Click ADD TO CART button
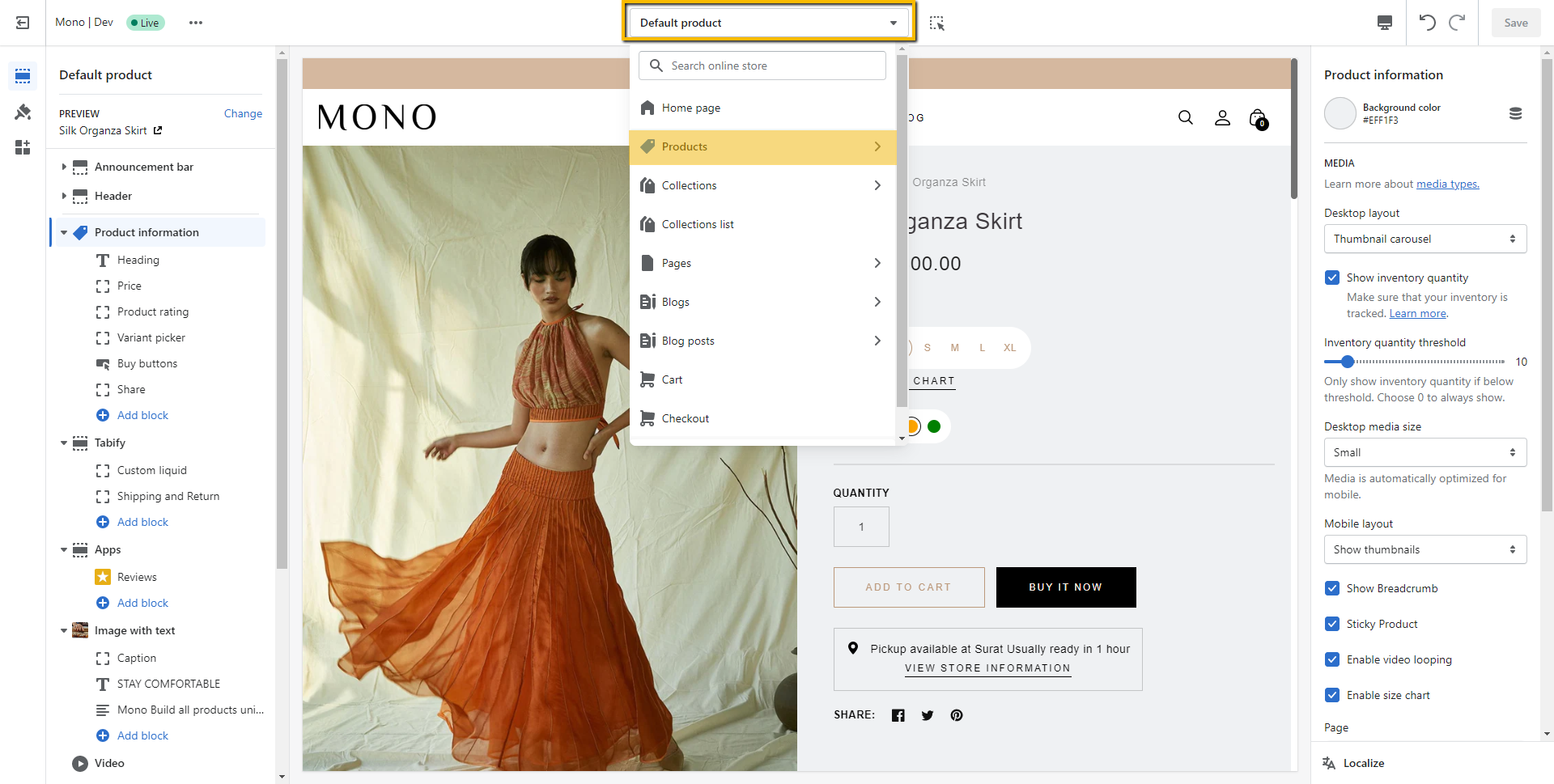 pyautogui.click(x=909, y=587)
